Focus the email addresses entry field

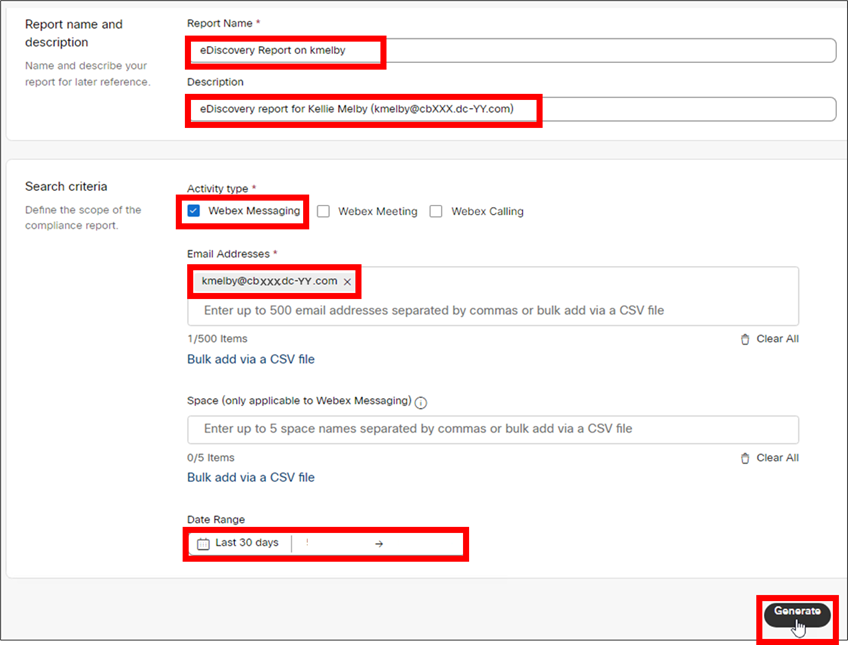click(x=490, y=311)
